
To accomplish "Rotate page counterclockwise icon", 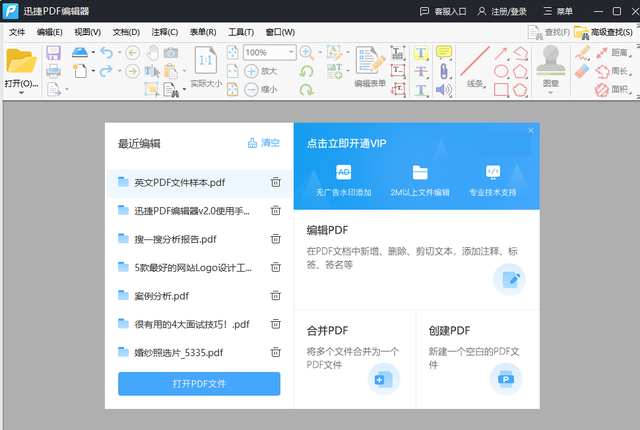I will coord(306,71).
